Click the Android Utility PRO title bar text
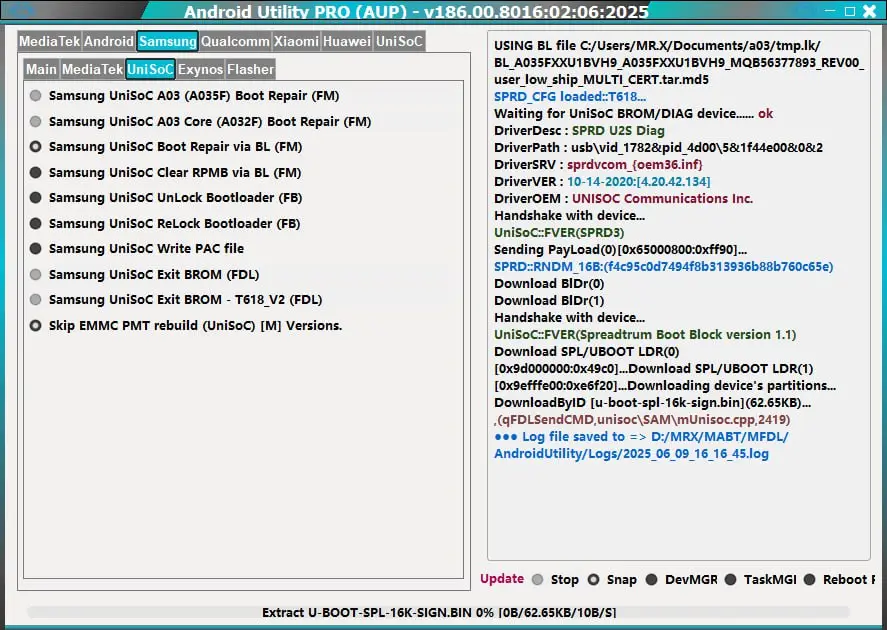Image resolution: width=887 pixels, height=630 pixels. point(416,11)
